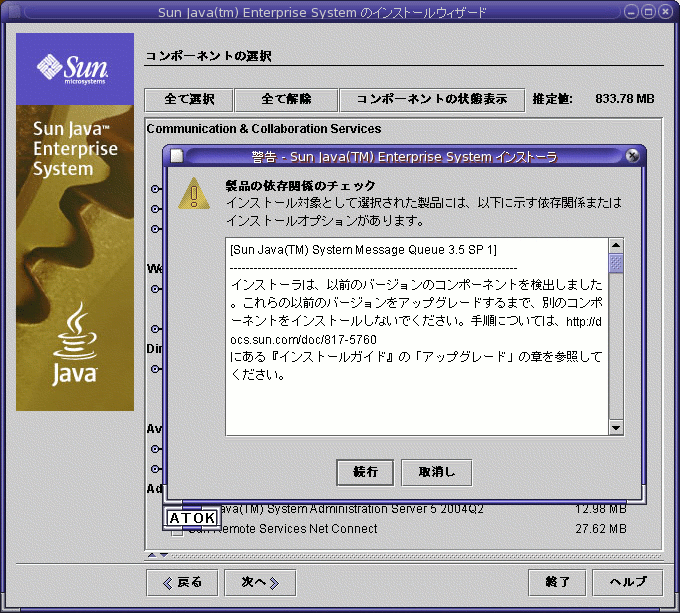The height and width of the screenshot is (613, 680).
Task: Click the 戻る (Back) button
Action: coord(182,583)
